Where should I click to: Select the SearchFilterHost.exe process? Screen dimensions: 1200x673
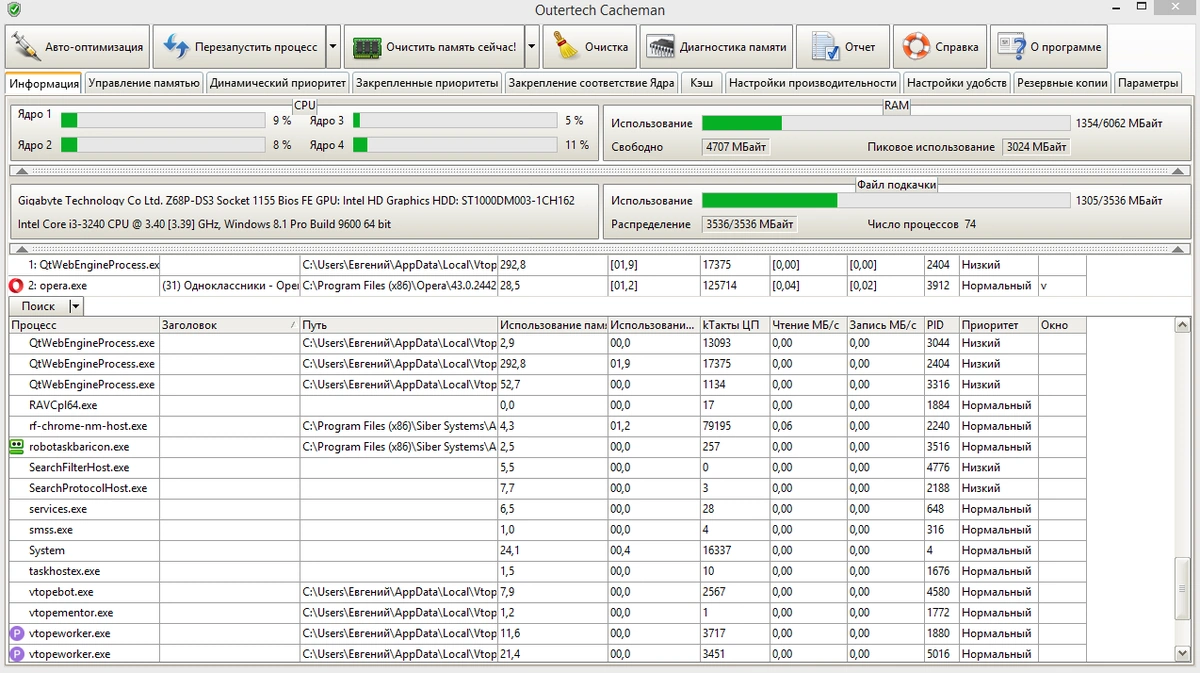[x=547, y=467]
